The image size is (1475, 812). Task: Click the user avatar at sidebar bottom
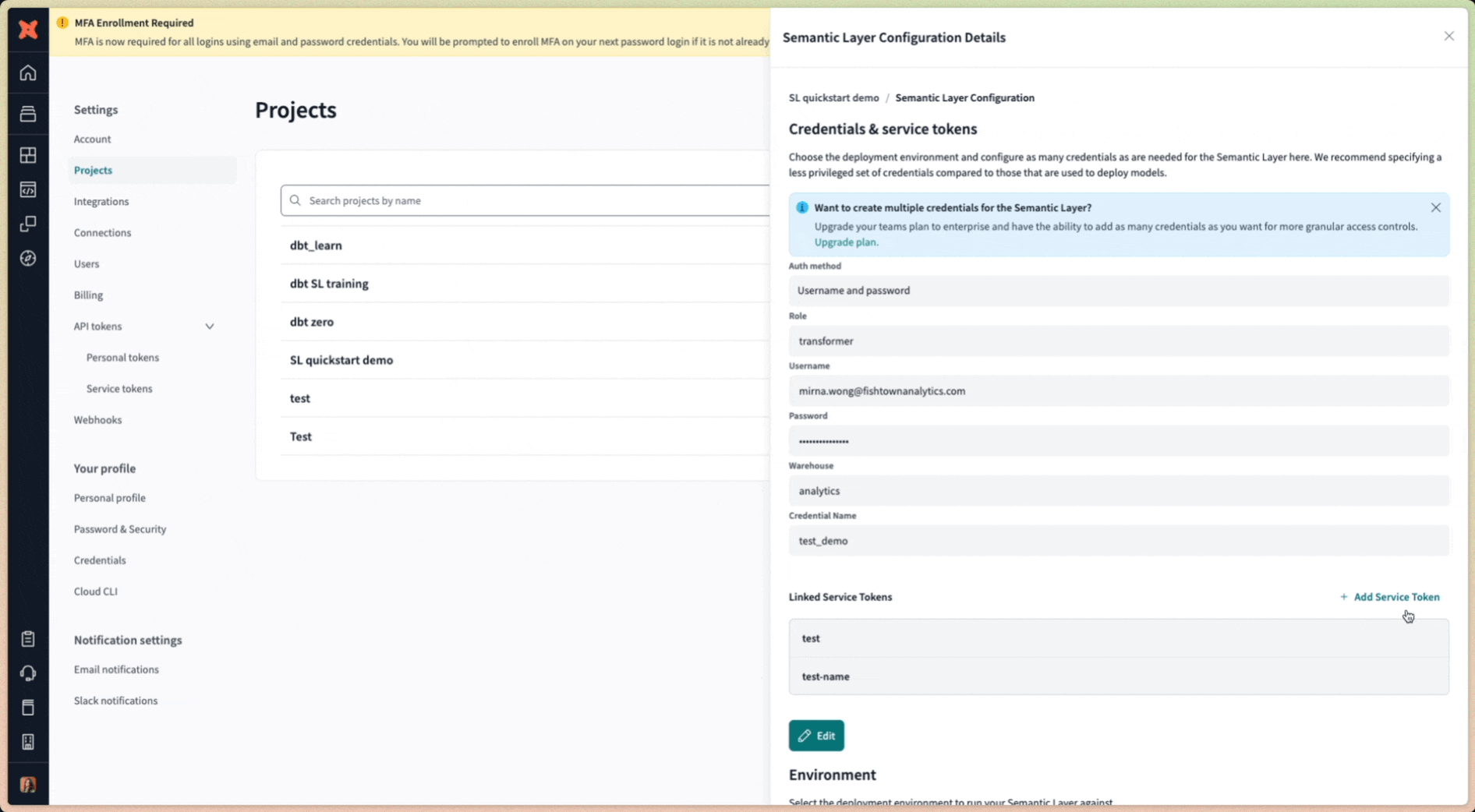tap(28, 785)
